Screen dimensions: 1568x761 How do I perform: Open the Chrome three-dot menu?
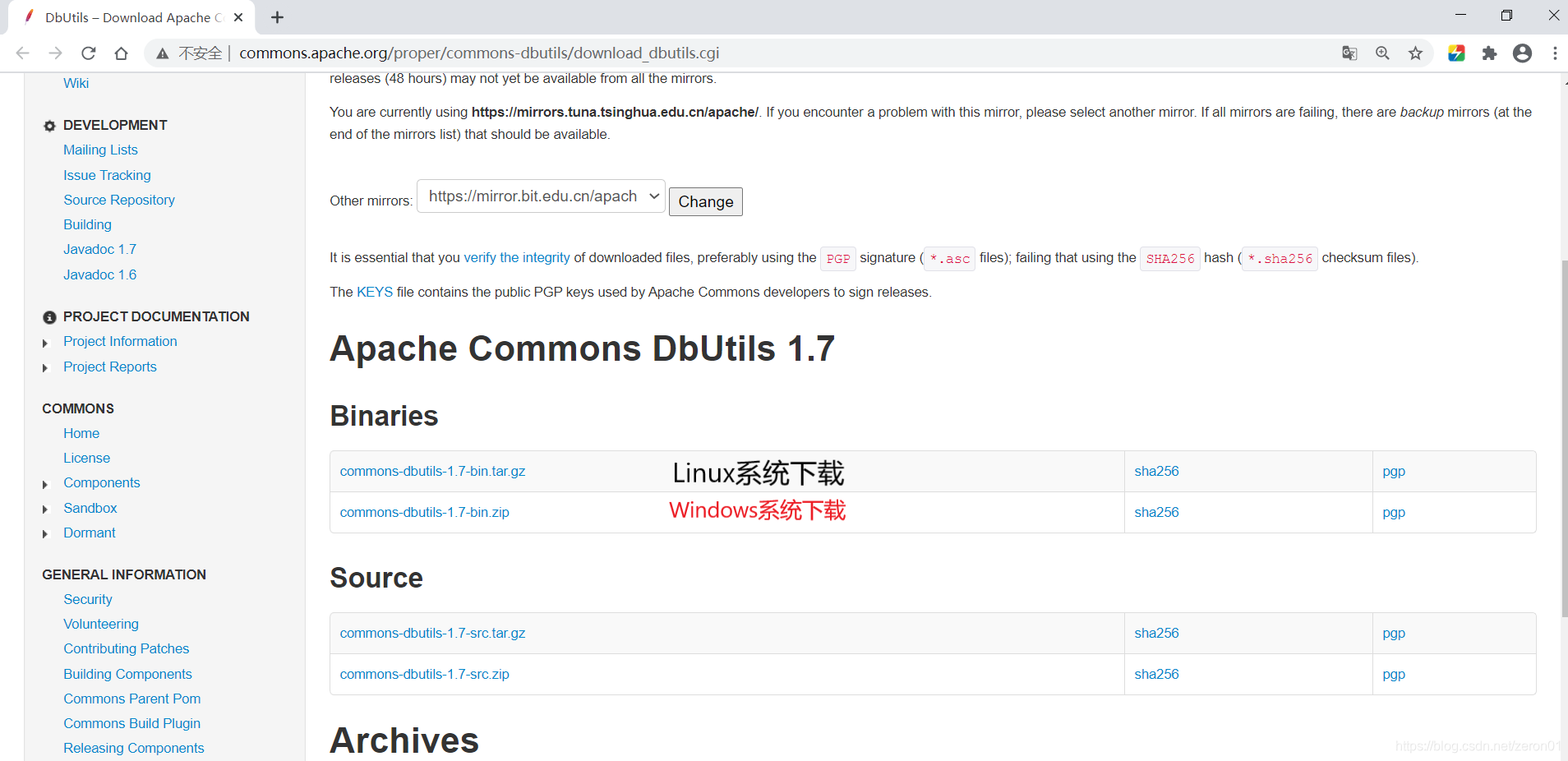coord(1555,53)
